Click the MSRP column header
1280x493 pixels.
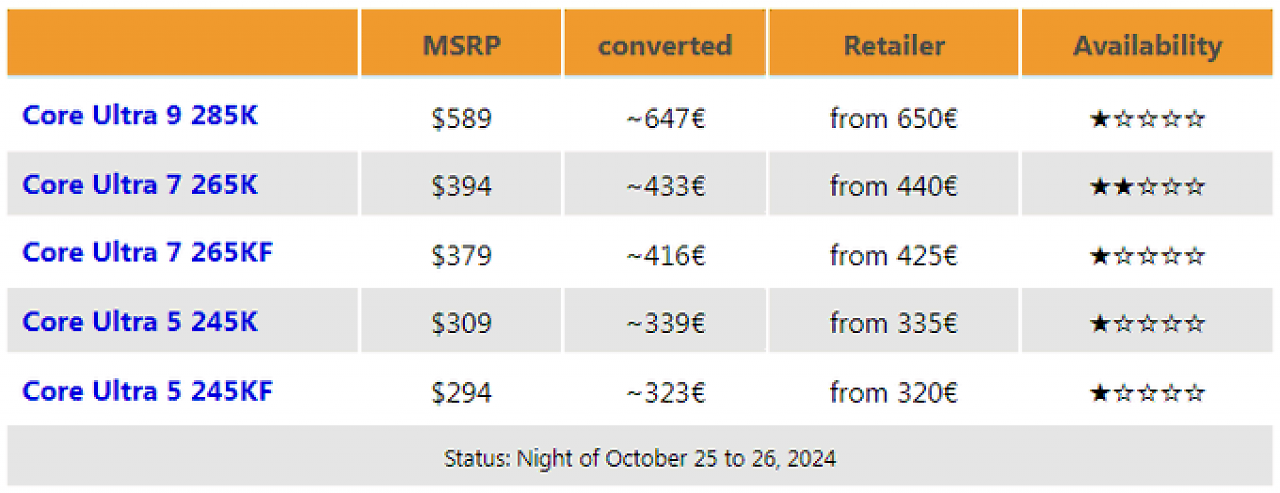coord(461,45)
